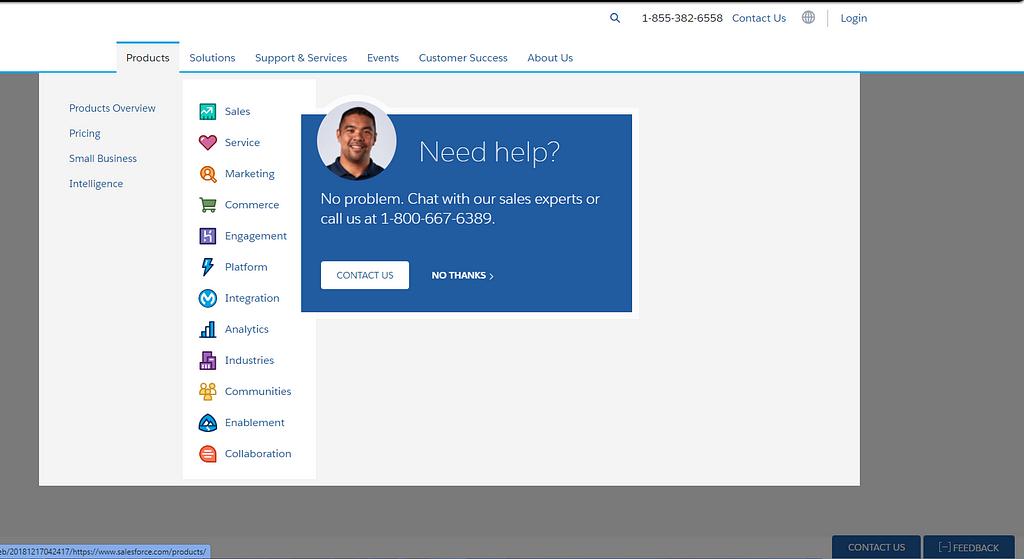
Task: Click the Collaboration chat bubble icon
Action: [207, 454]
